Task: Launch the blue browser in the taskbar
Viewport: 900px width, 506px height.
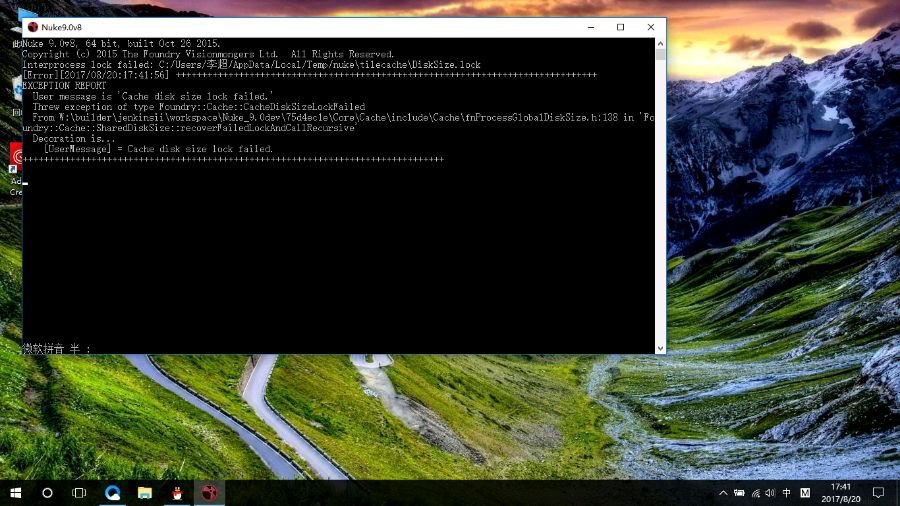Action: point(112,493)
